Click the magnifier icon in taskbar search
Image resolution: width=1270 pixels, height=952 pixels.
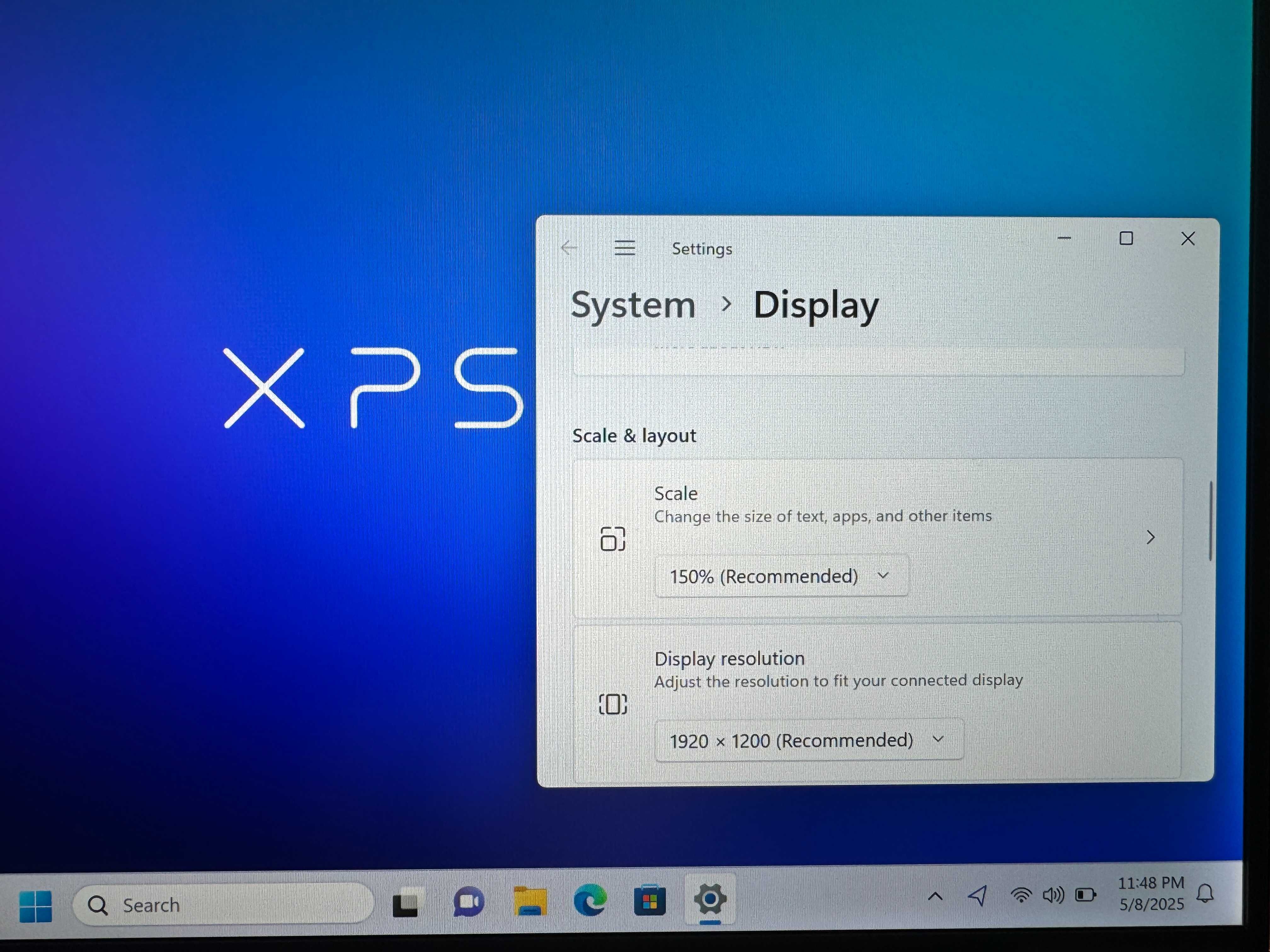[98, 905]
